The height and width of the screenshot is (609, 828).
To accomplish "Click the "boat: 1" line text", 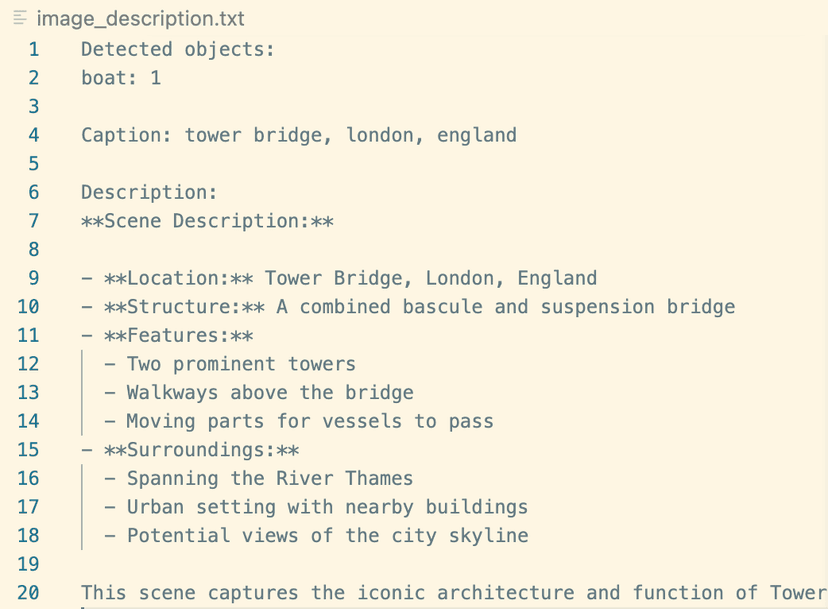I will pyautogui.click(x=121, y=78).
